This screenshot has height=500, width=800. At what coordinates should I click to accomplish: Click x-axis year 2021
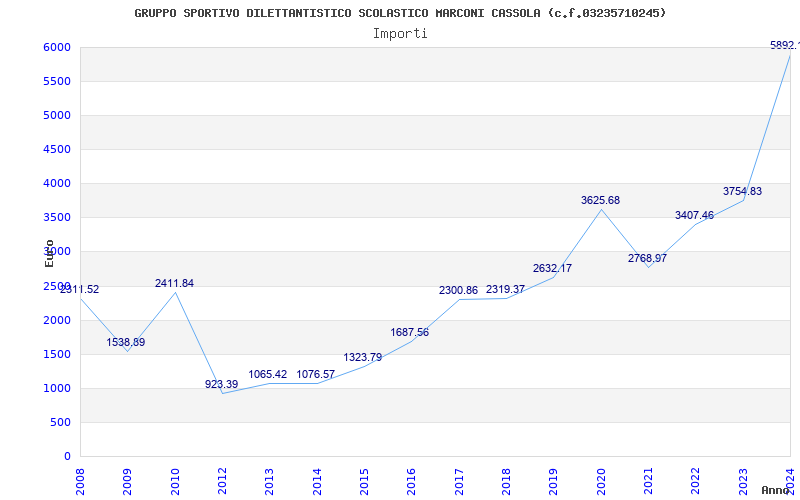point(648,482)
